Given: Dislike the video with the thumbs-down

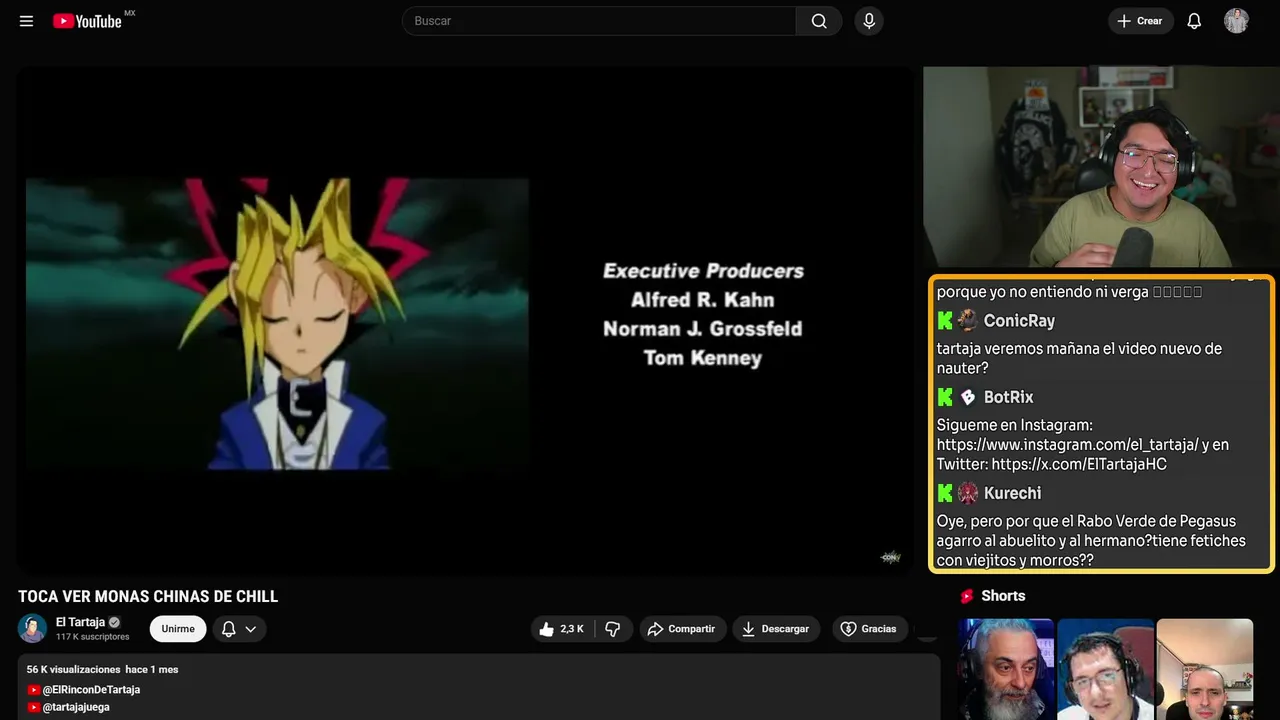Looking at the screenshot, I should click(x=613, y=629).
